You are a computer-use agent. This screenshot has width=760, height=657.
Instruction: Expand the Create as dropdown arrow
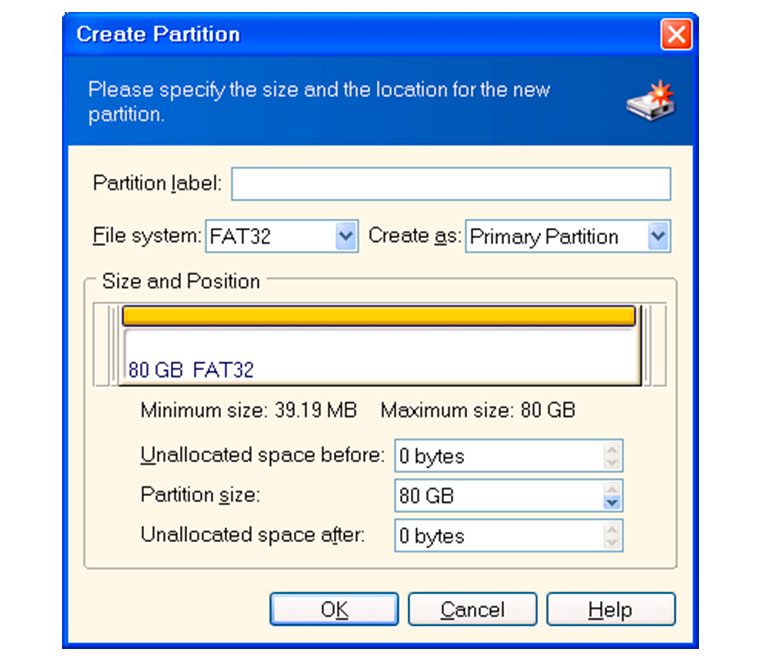[x=658, y=236]
